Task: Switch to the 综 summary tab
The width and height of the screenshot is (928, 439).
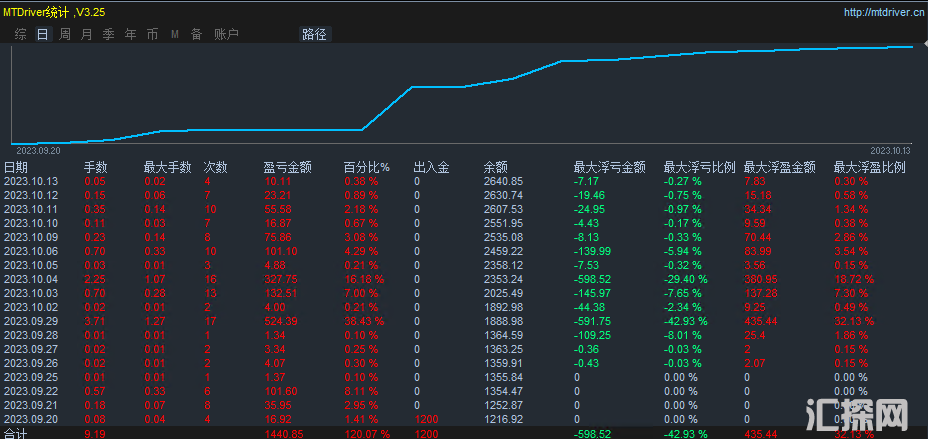Action: [20, 34]
